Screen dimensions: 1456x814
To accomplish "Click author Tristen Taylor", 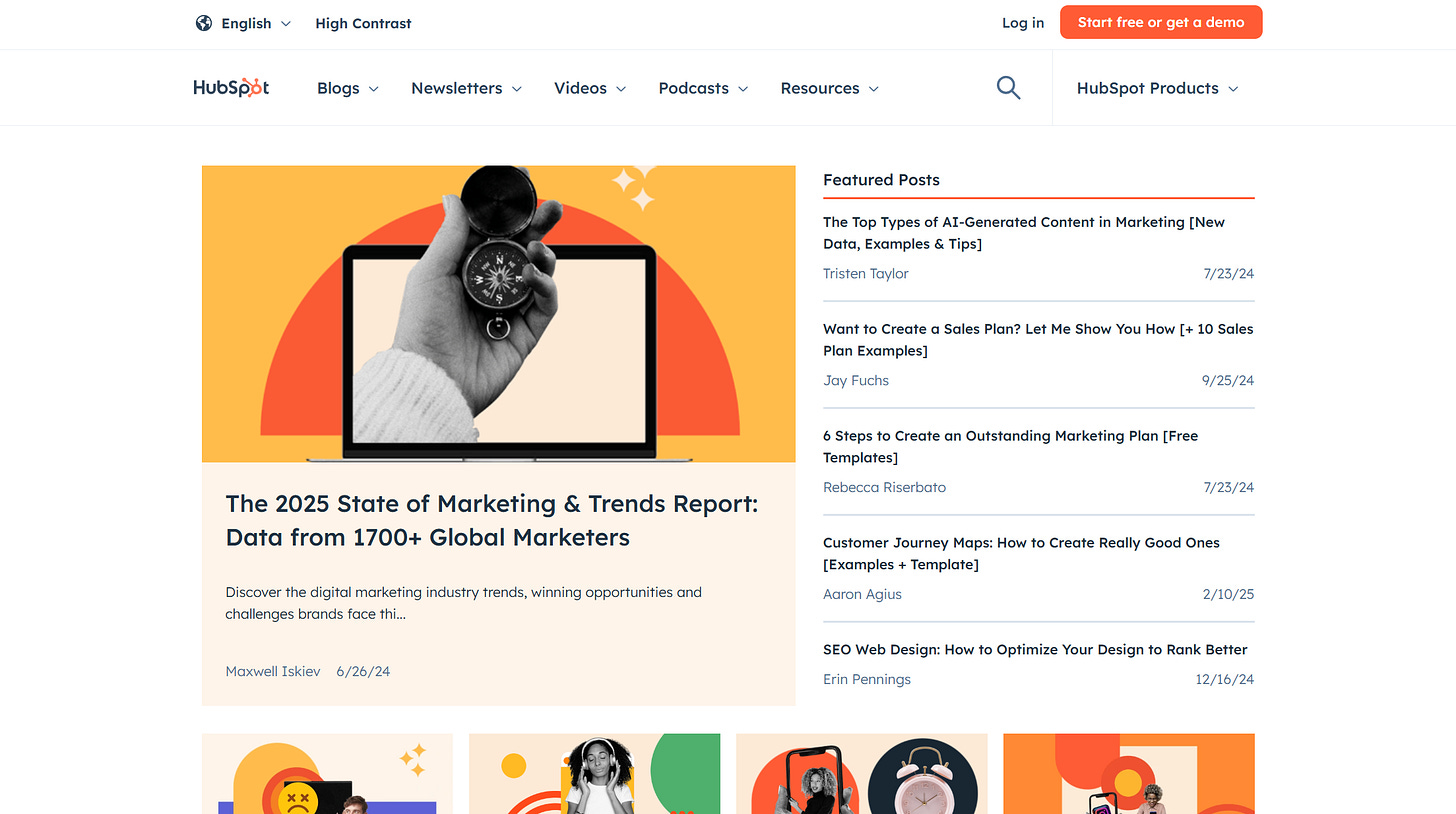I will 866,274.
